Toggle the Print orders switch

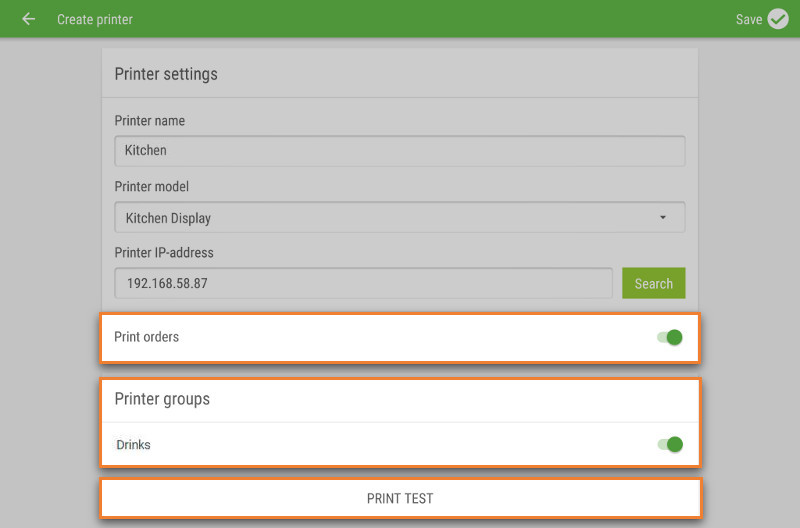coord(670,337)
